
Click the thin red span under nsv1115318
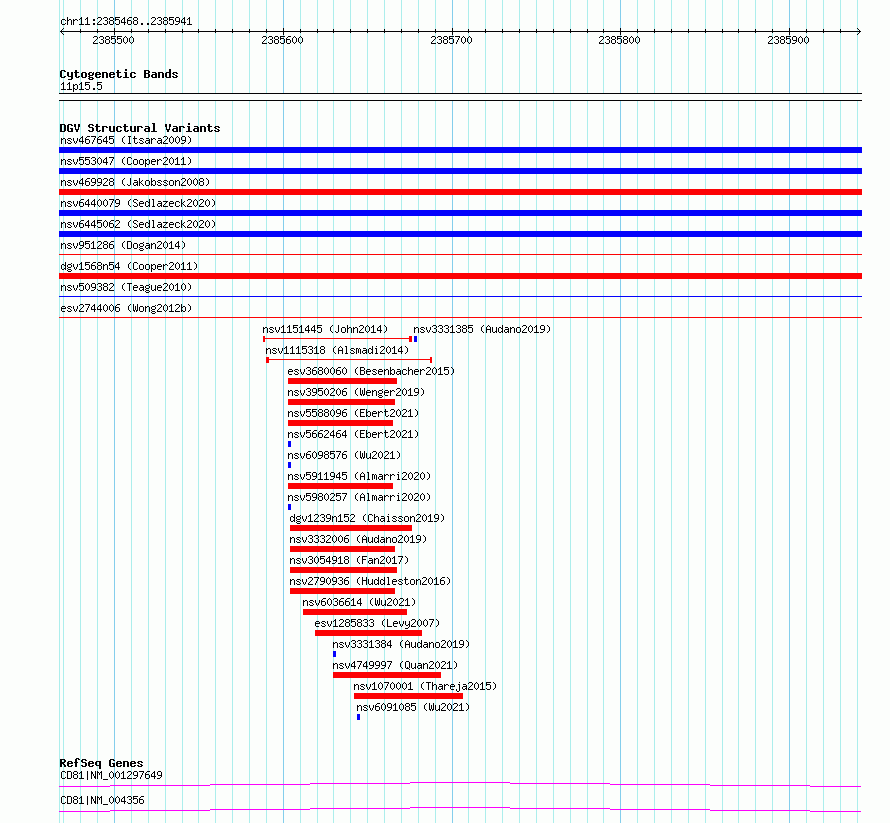pyautogui.click(x=349, y=360)
